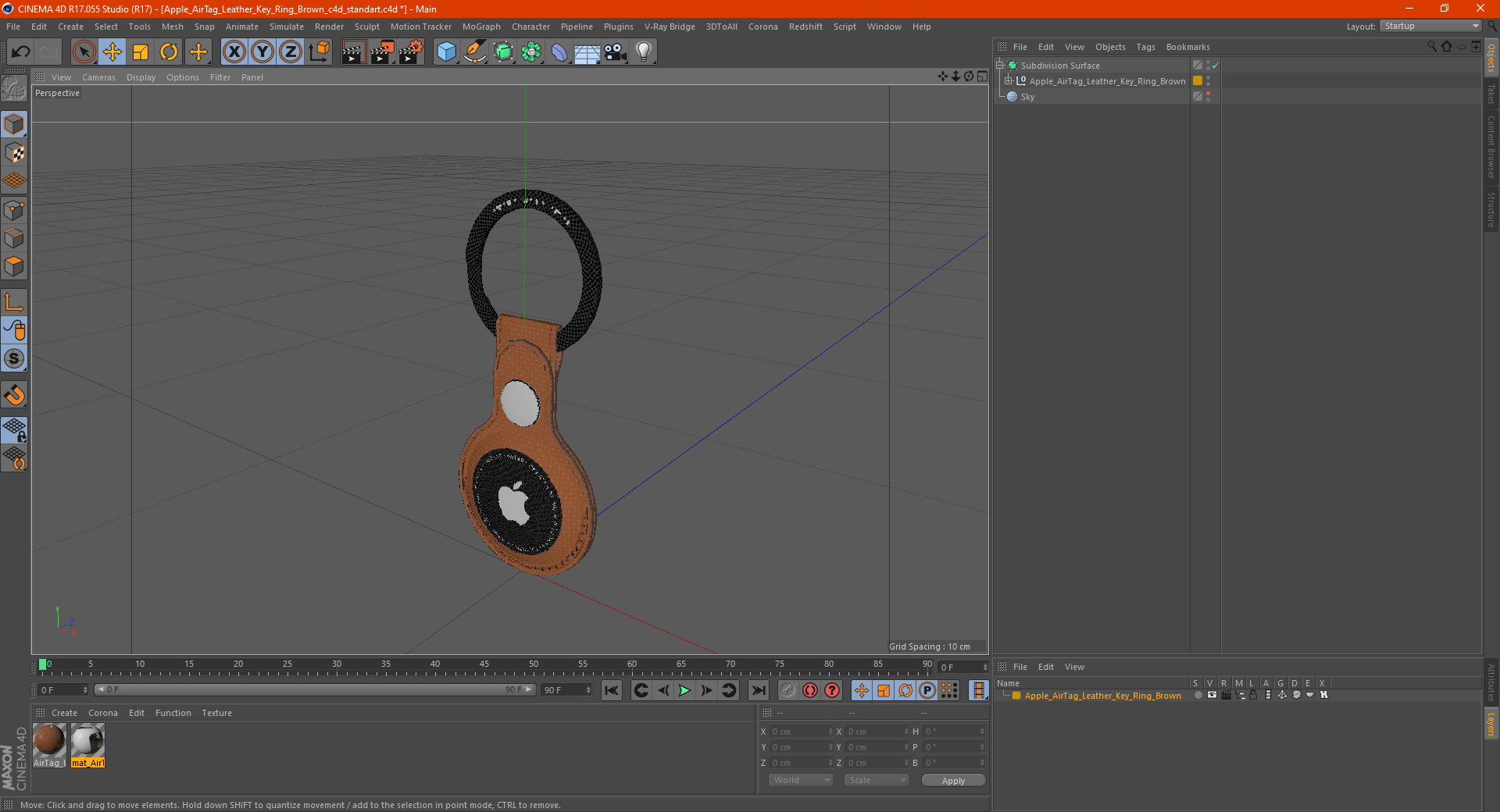Image resolution: width=1500 pixels, height=812 pixels.
Task: Click the X position input field
Action: [802, 732]
